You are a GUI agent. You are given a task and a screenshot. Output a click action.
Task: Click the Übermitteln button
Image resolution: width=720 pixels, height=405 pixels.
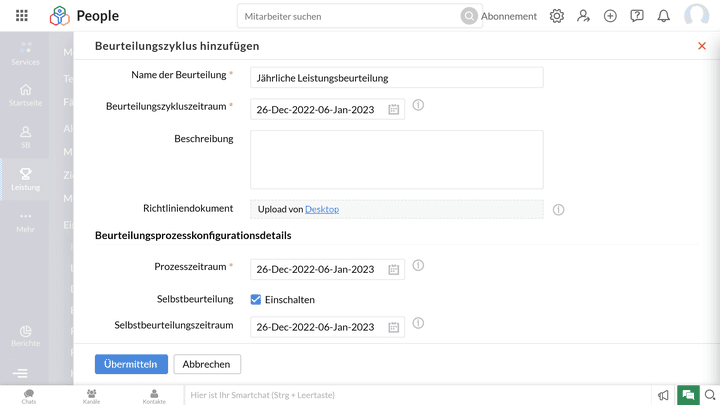pyautogui.click(x=131, y=364)
